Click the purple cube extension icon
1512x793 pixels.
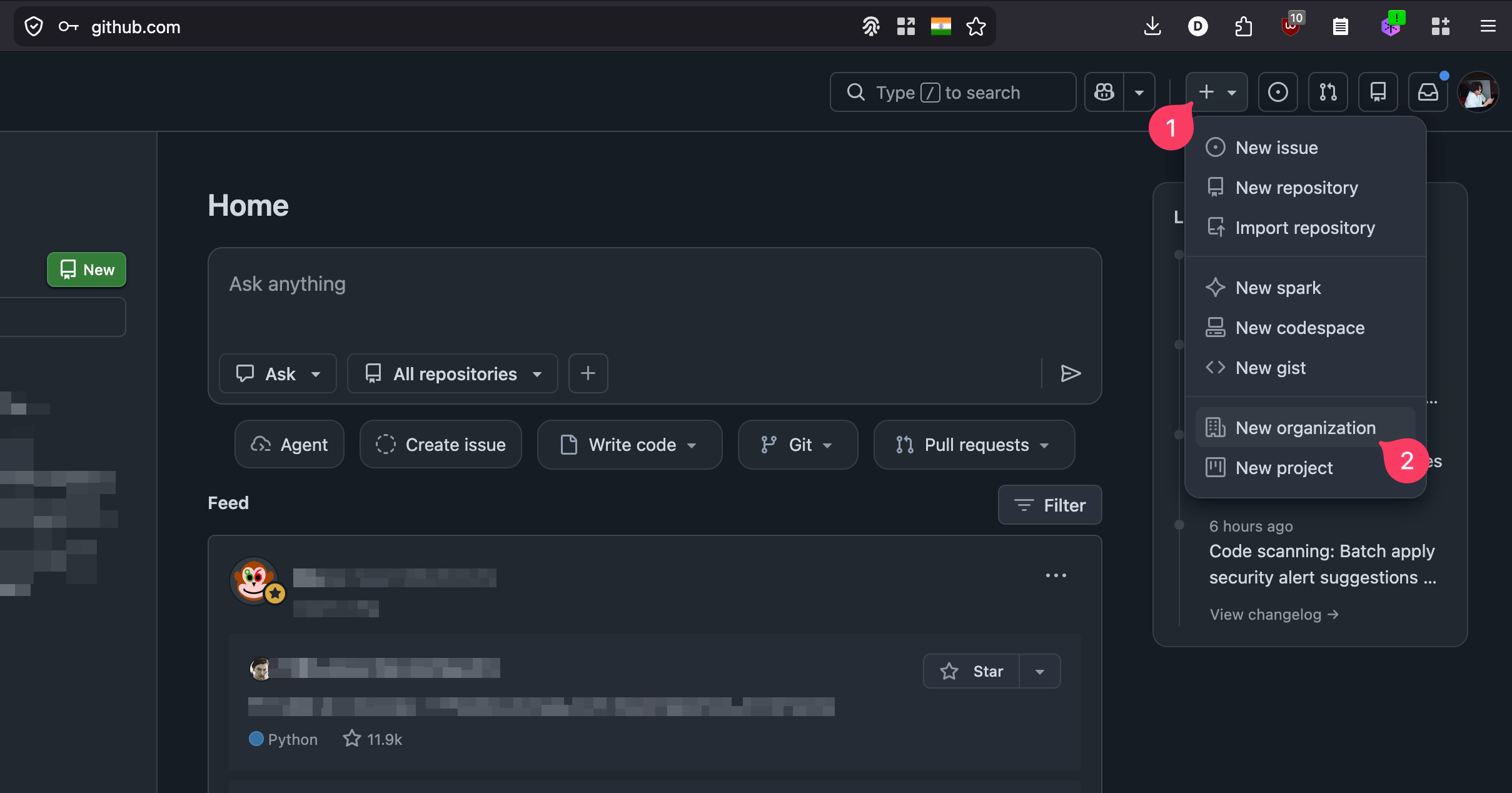1392,25
